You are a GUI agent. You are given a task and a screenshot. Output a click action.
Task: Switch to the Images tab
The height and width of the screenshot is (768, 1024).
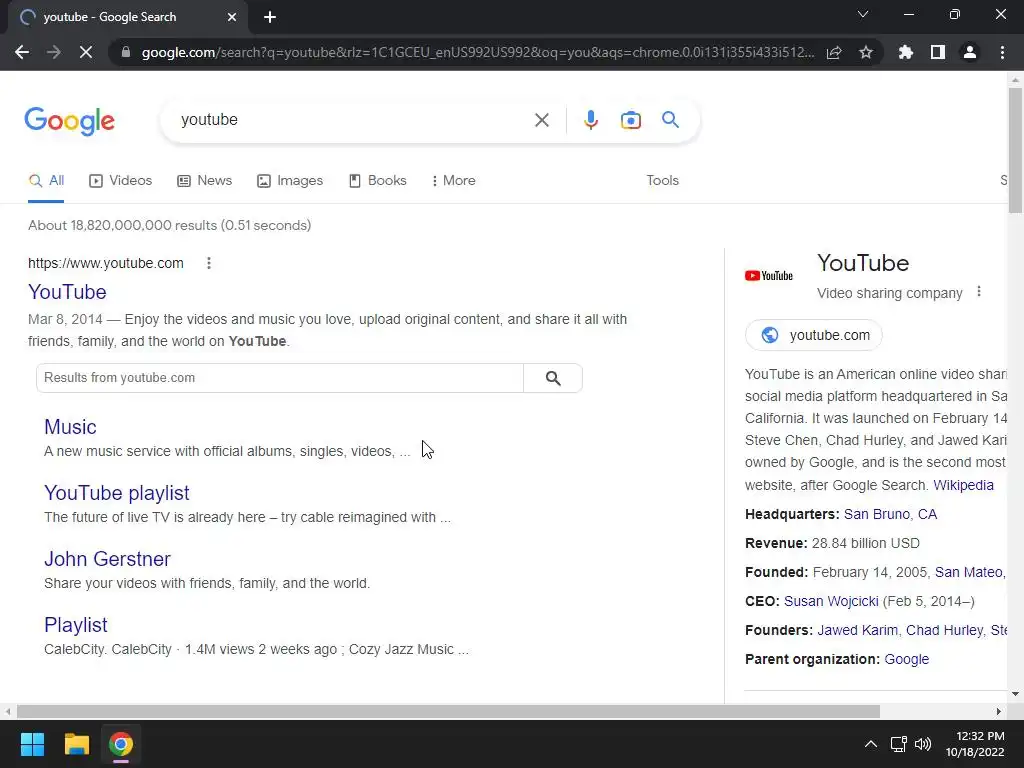click(290, 181)
